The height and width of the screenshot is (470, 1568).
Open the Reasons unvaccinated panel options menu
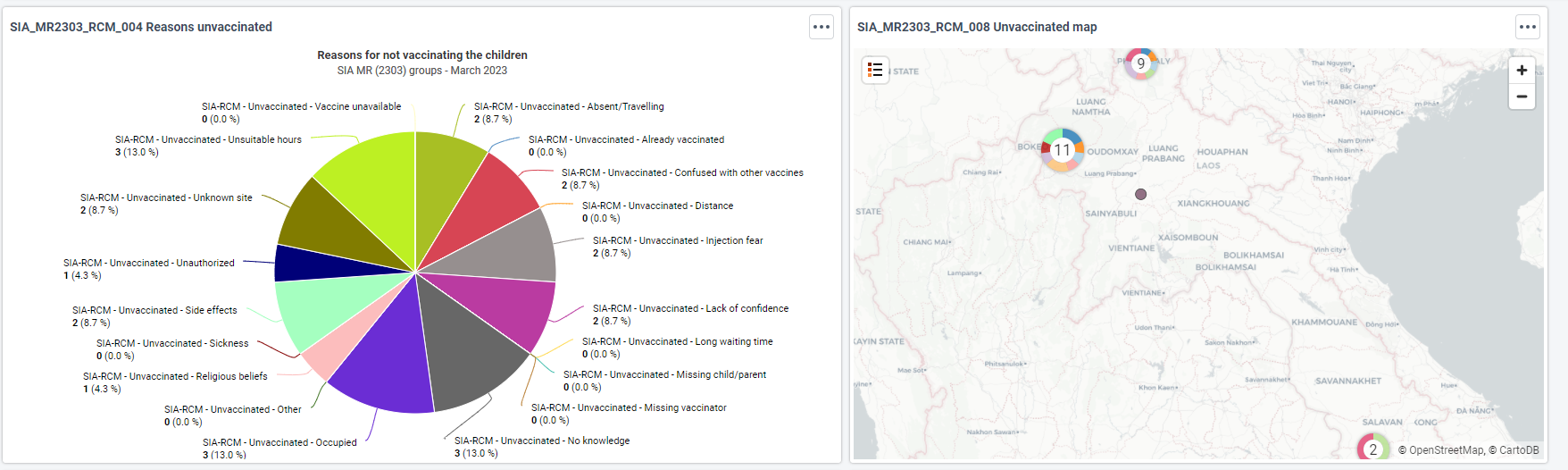(x=822, y=27)
